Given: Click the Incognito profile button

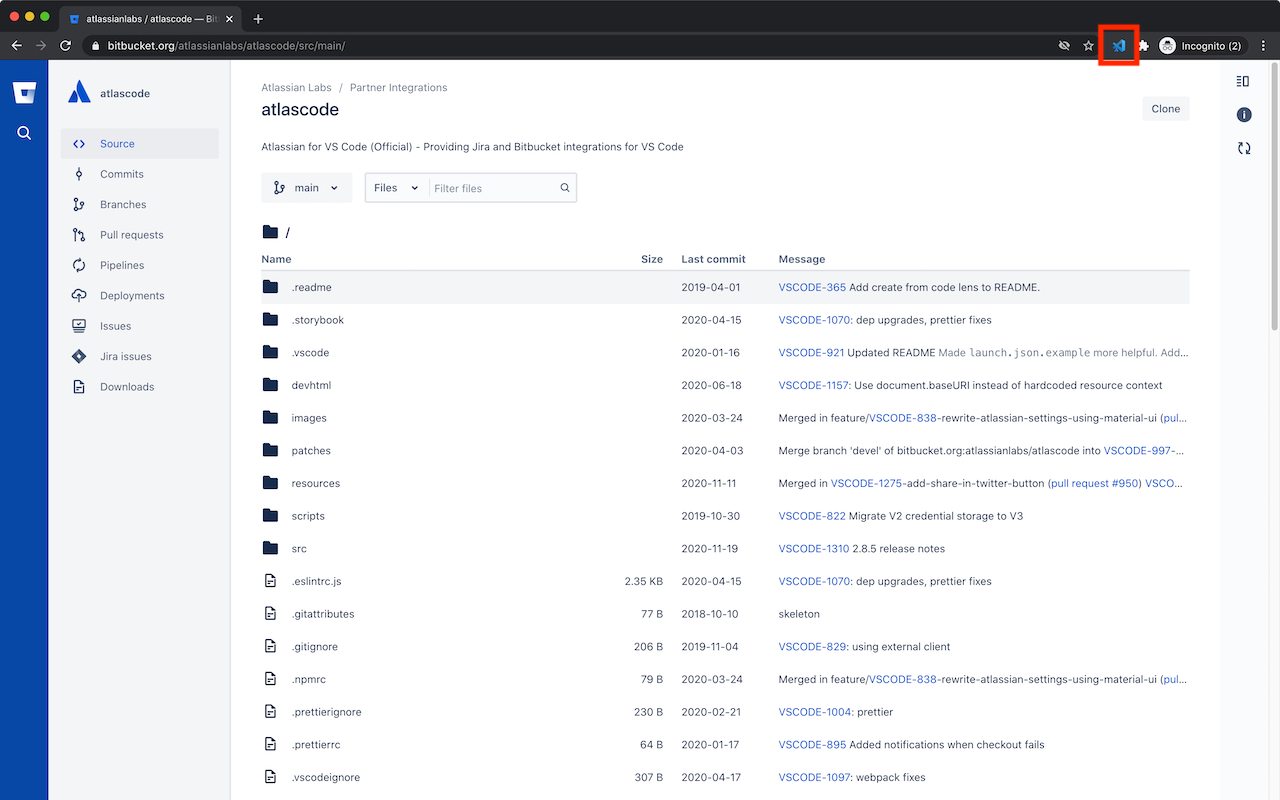Looking at the screenshot, I should 1203,46.
